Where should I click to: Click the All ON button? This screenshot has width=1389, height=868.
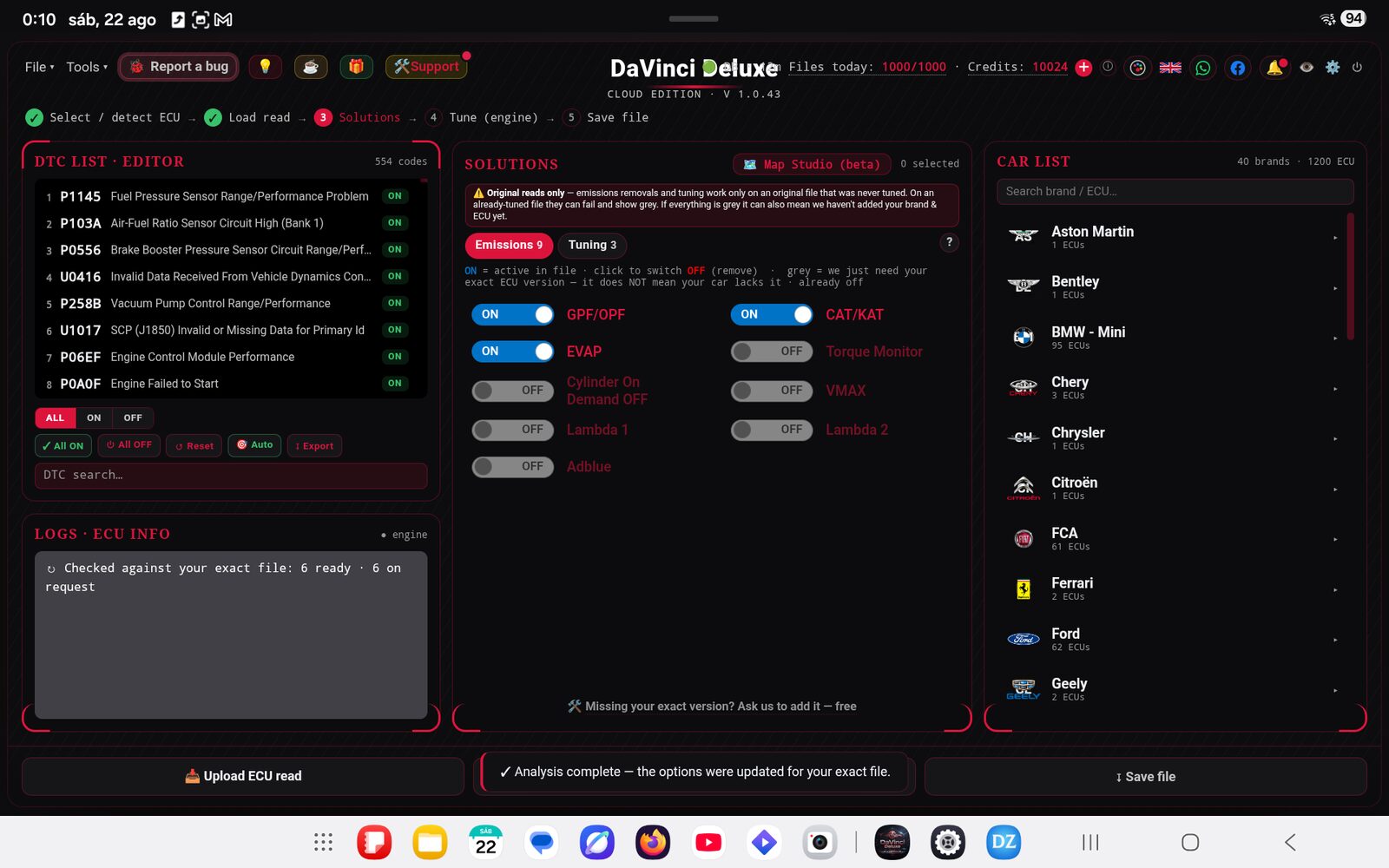click(x=63, y=445)
